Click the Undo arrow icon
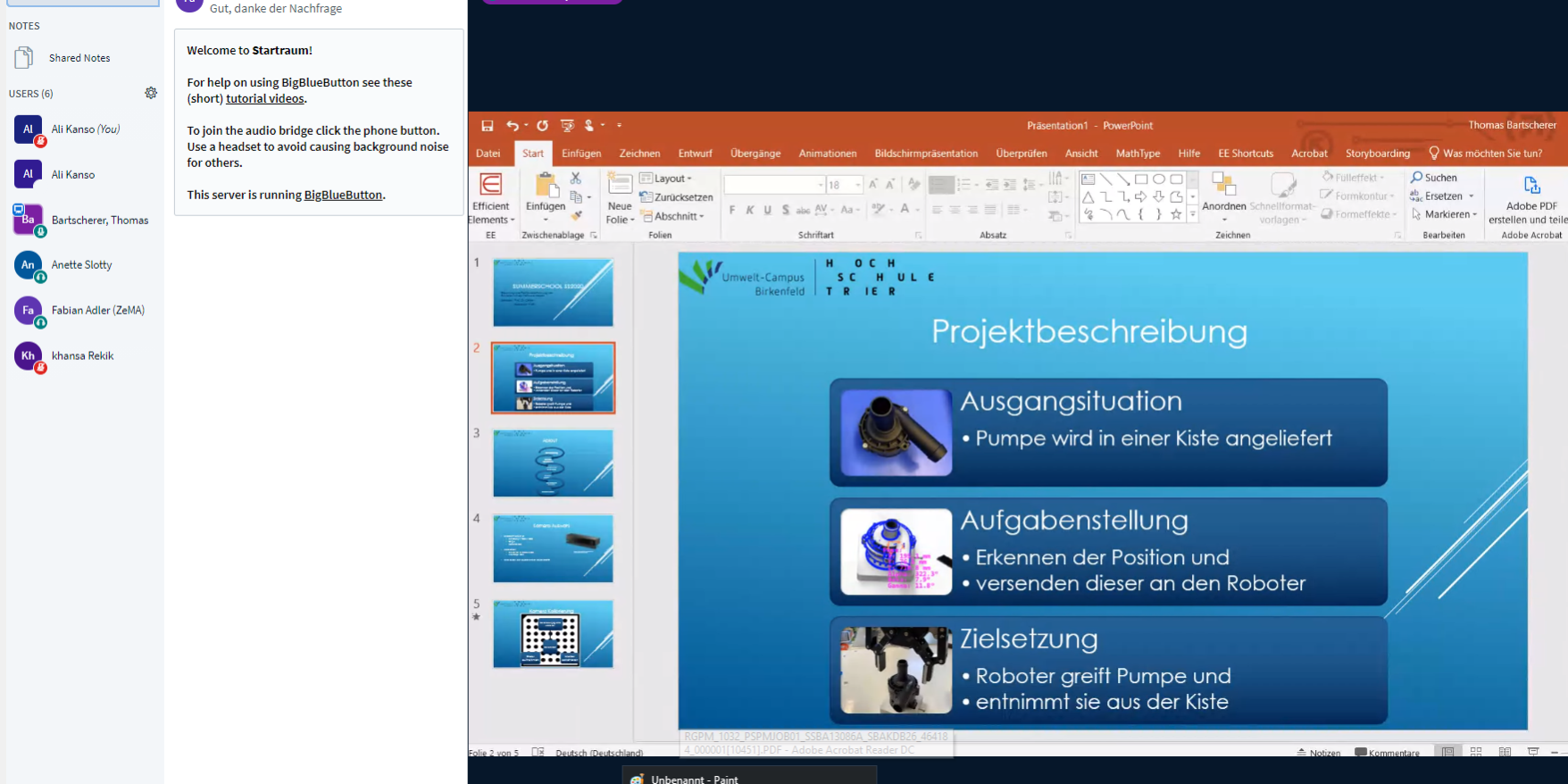 pyautogui.click(x=512, y=126)
